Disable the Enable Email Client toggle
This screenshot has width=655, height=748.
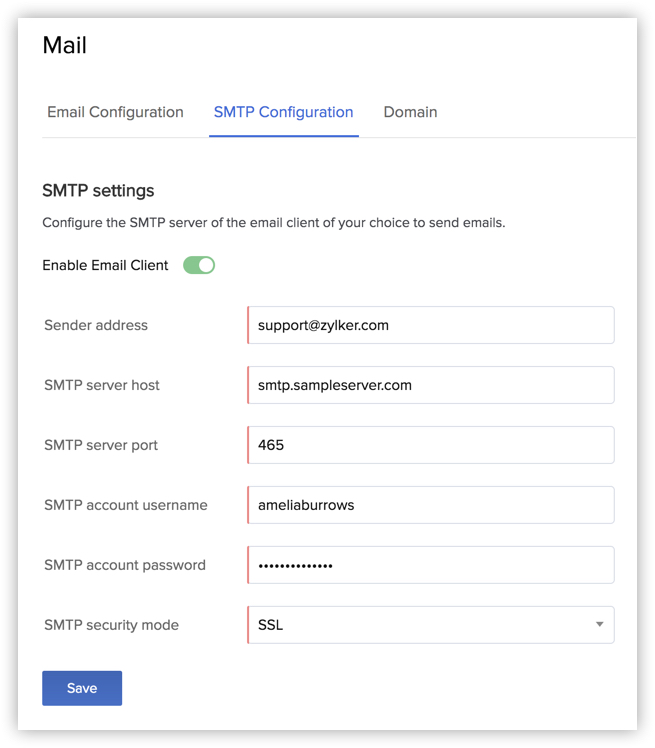tap(199, 265)
